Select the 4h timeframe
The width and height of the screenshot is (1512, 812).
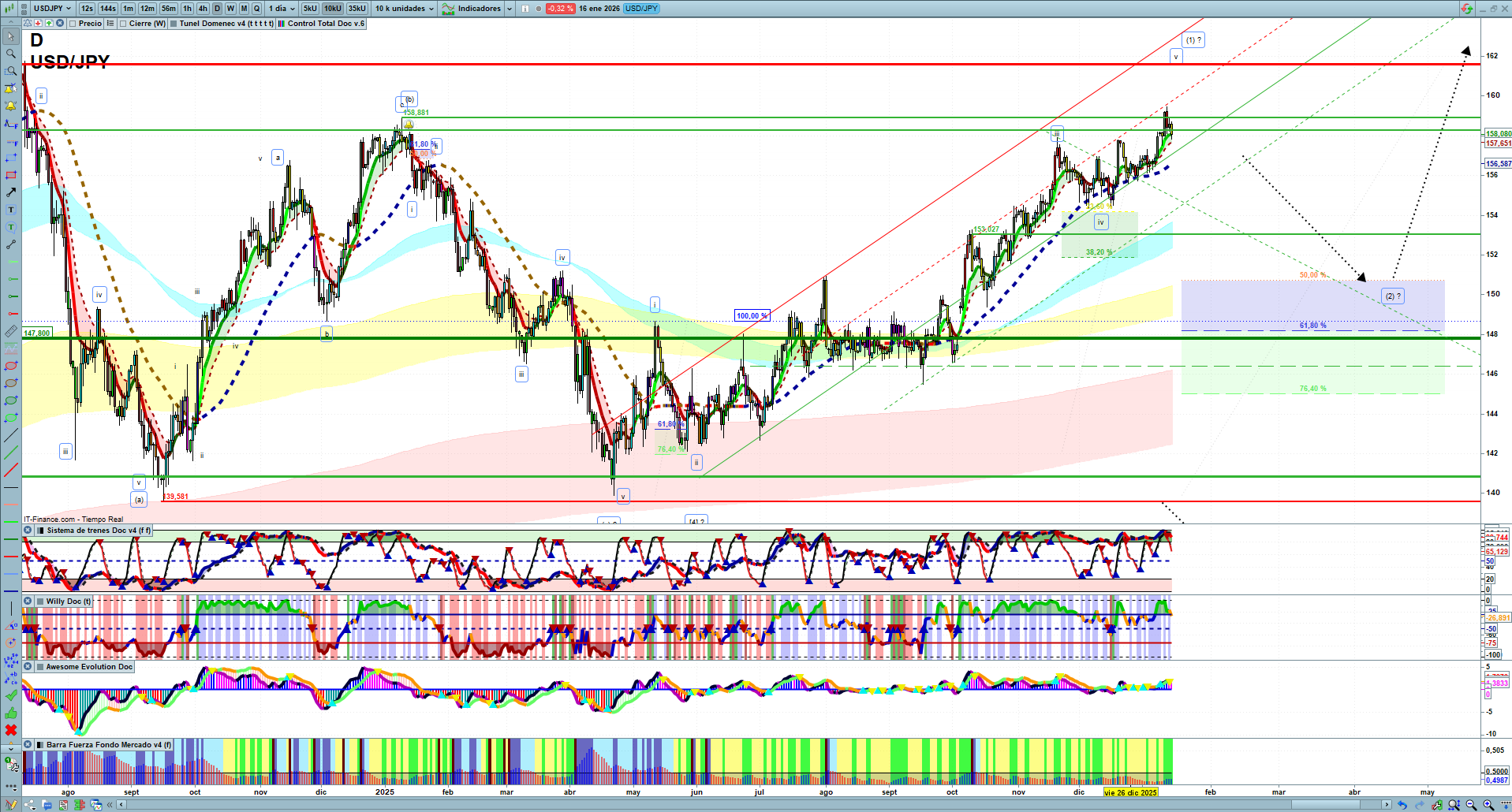pos(203,9)
